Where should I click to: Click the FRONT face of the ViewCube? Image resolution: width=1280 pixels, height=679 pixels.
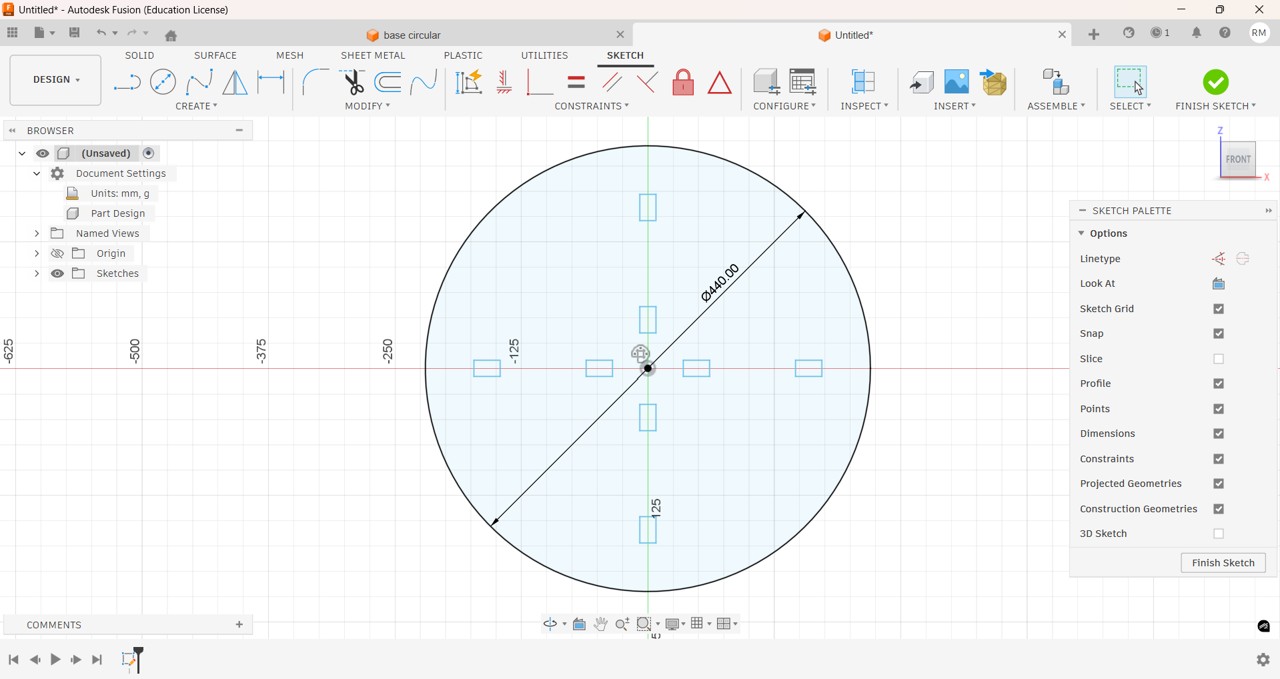point(1239,159)
